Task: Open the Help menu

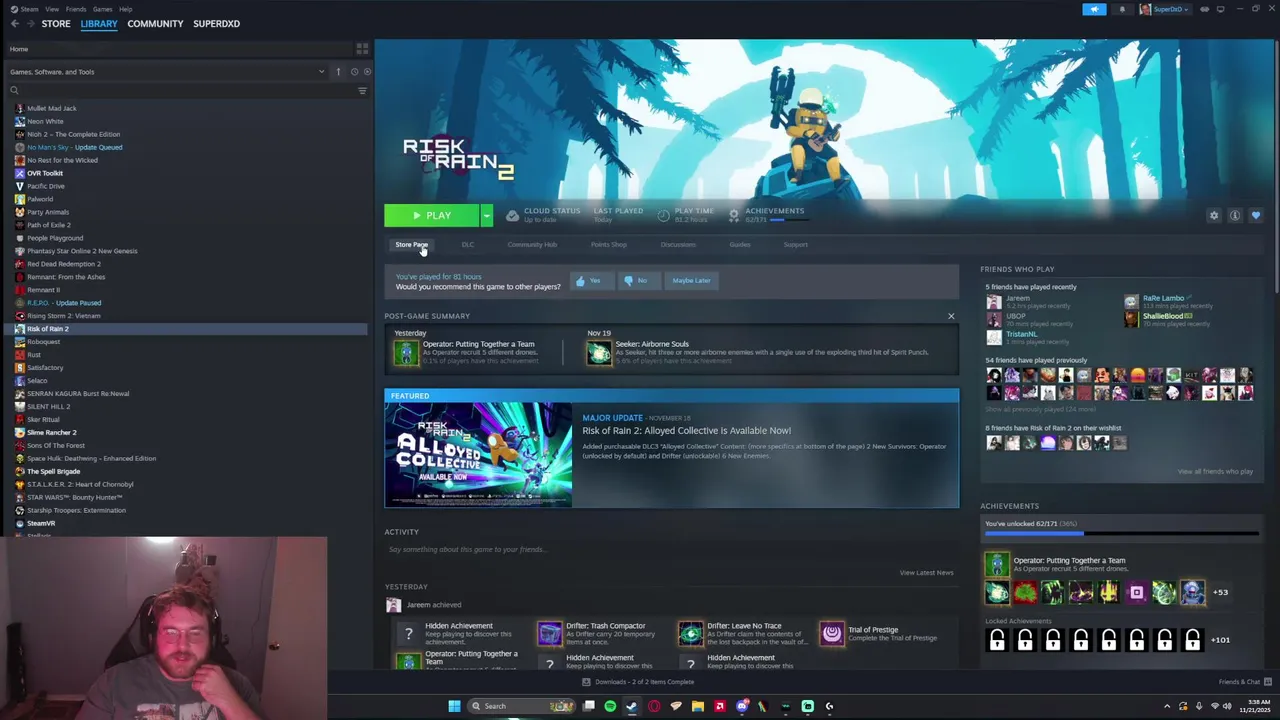Action: (125, 9)
